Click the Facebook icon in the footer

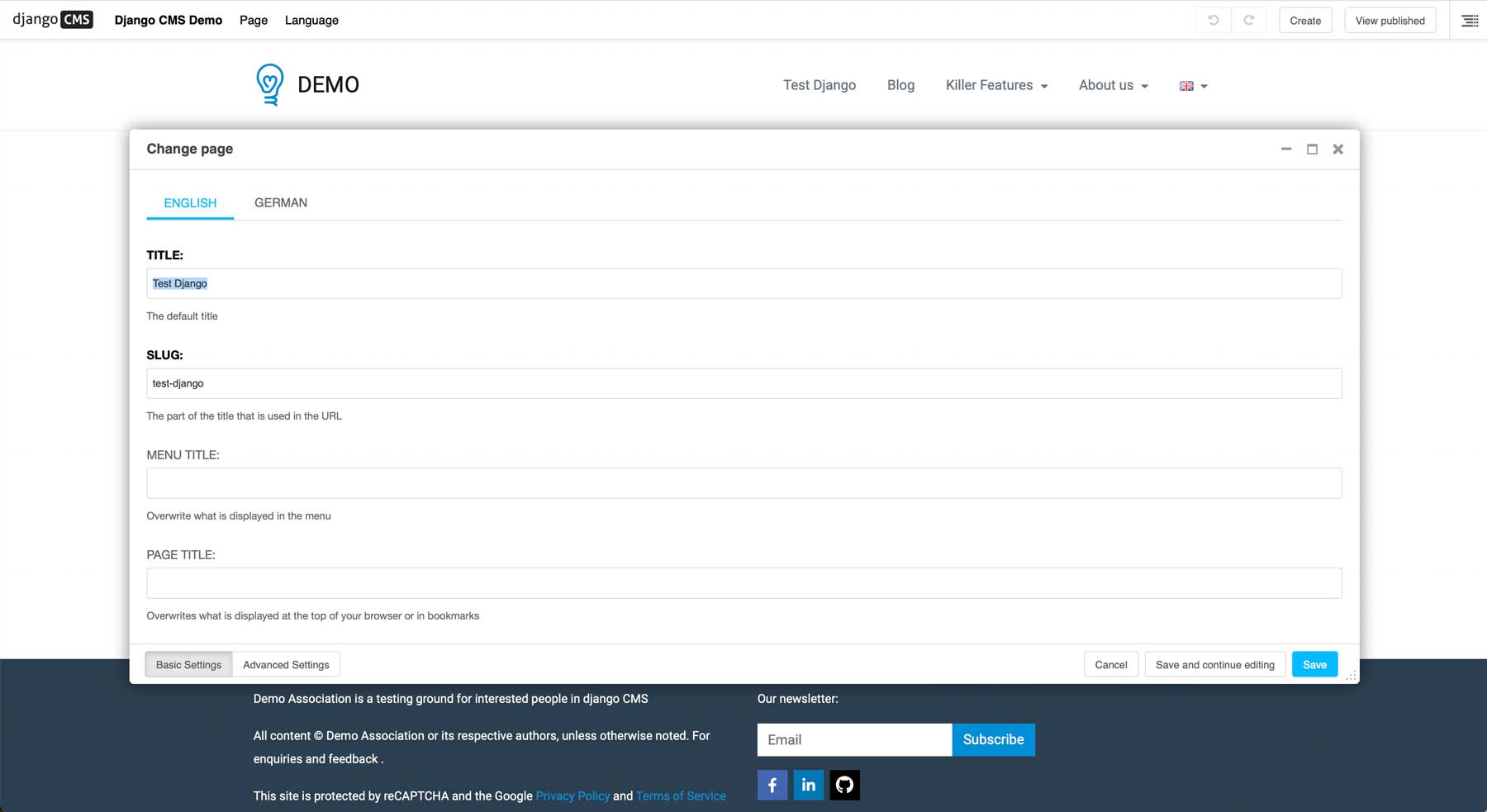[772, 785]
